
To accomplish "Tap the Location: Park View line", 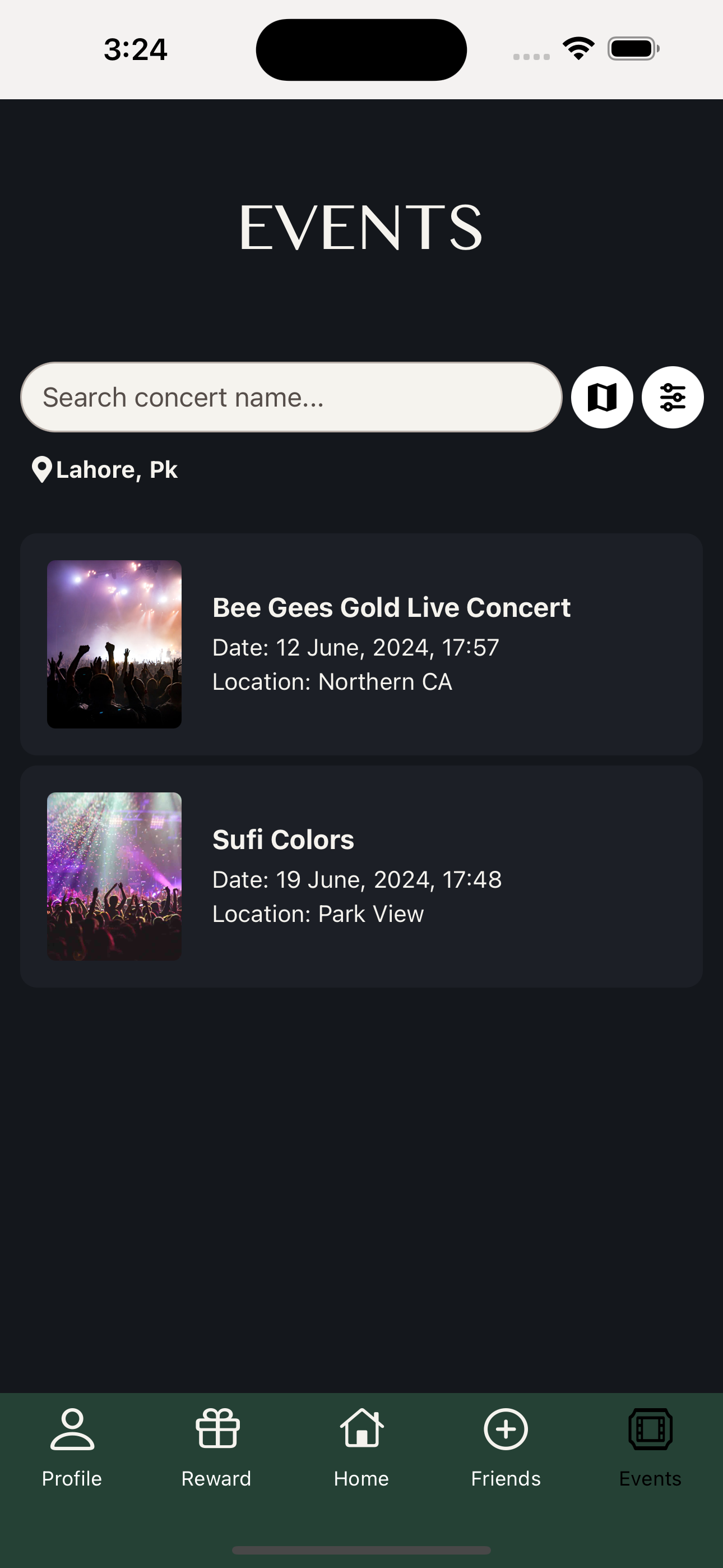I will coord(318,914).
